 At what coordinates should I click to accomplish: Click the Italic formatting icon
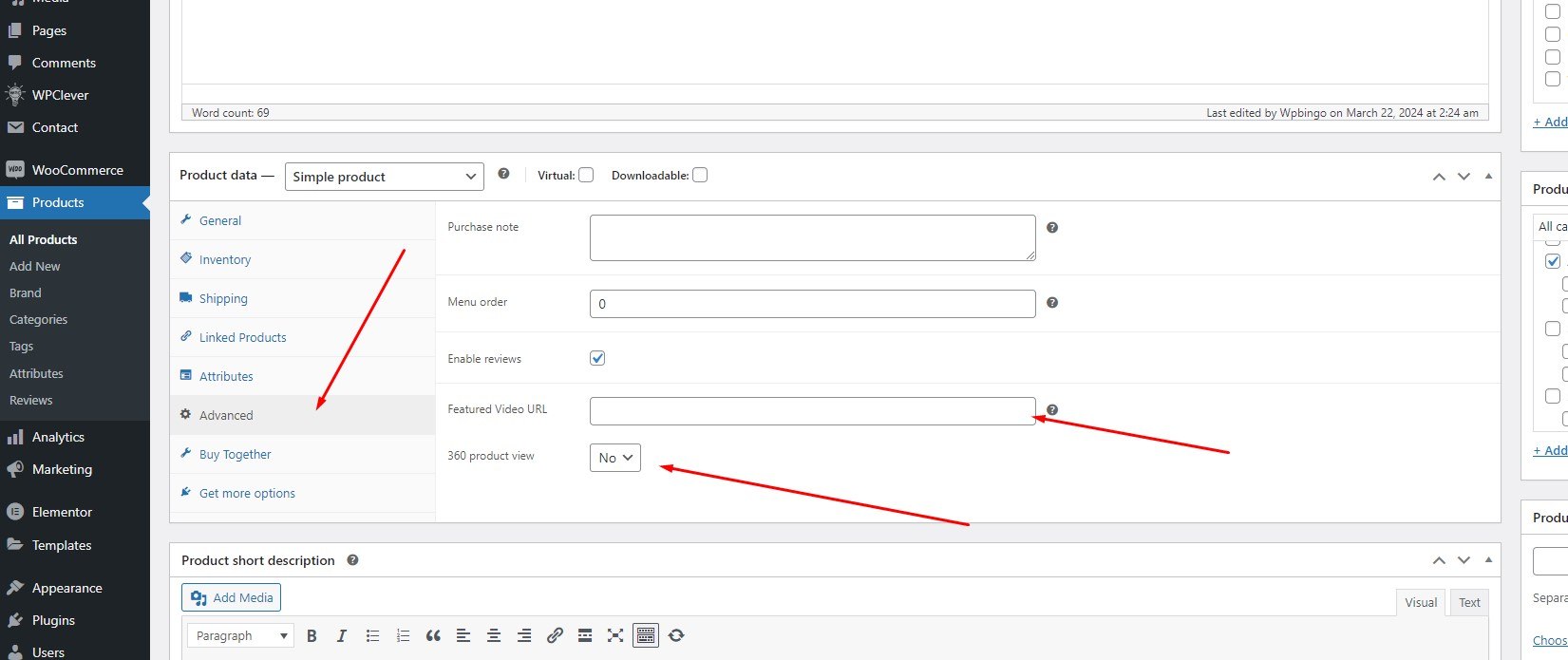point(342,636)
